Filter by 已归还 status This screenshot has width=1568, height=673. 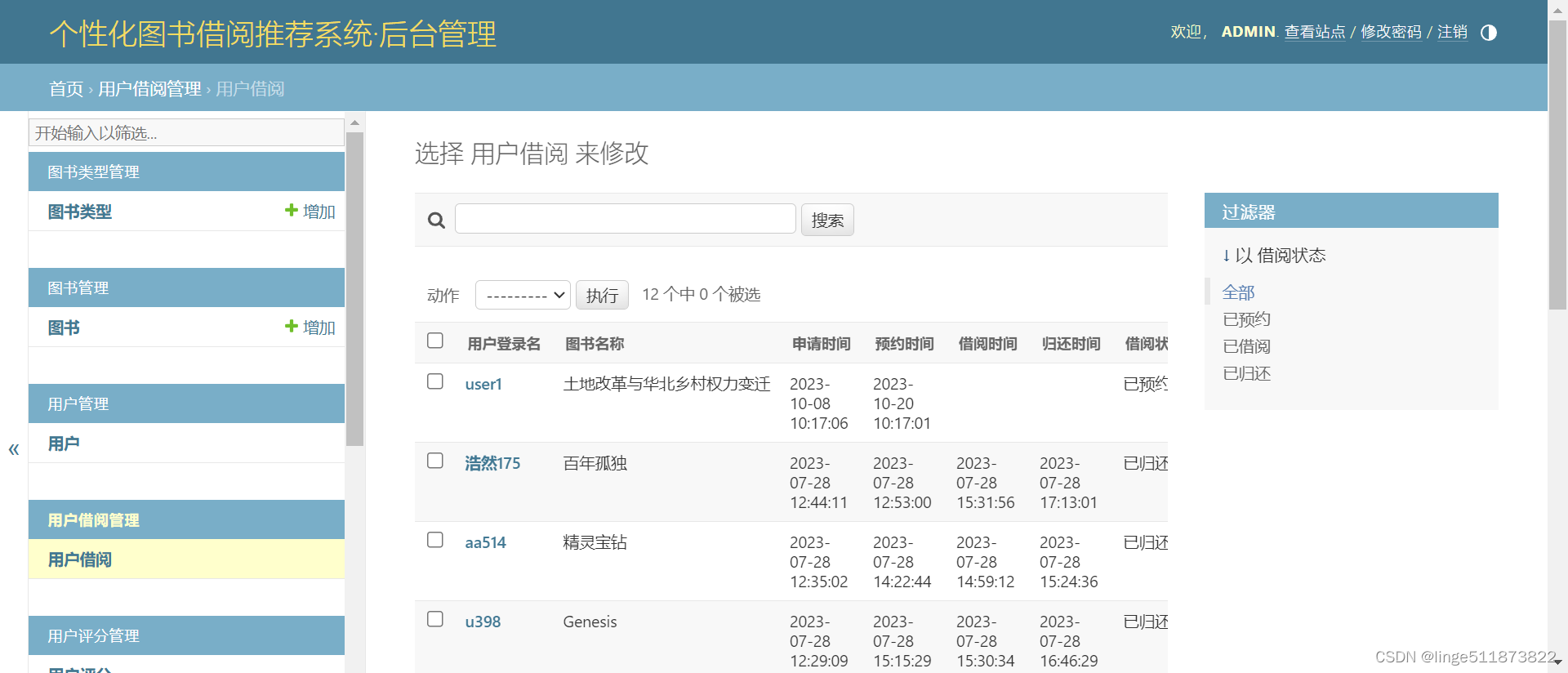pyautogui.click(x=1246, y=373)
